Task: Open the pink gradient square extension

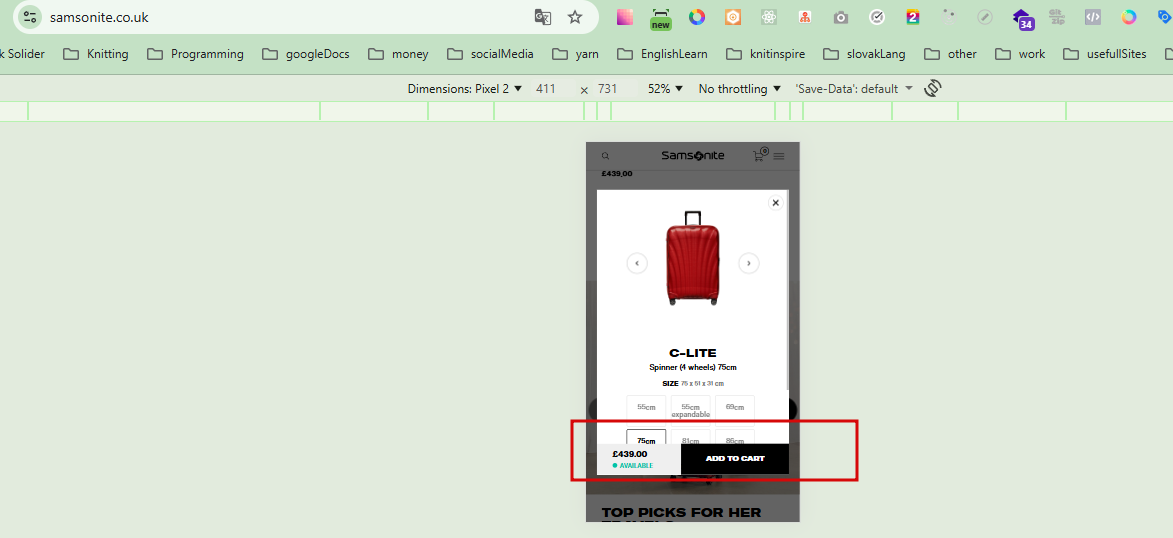Action: [x=625, y=17]
